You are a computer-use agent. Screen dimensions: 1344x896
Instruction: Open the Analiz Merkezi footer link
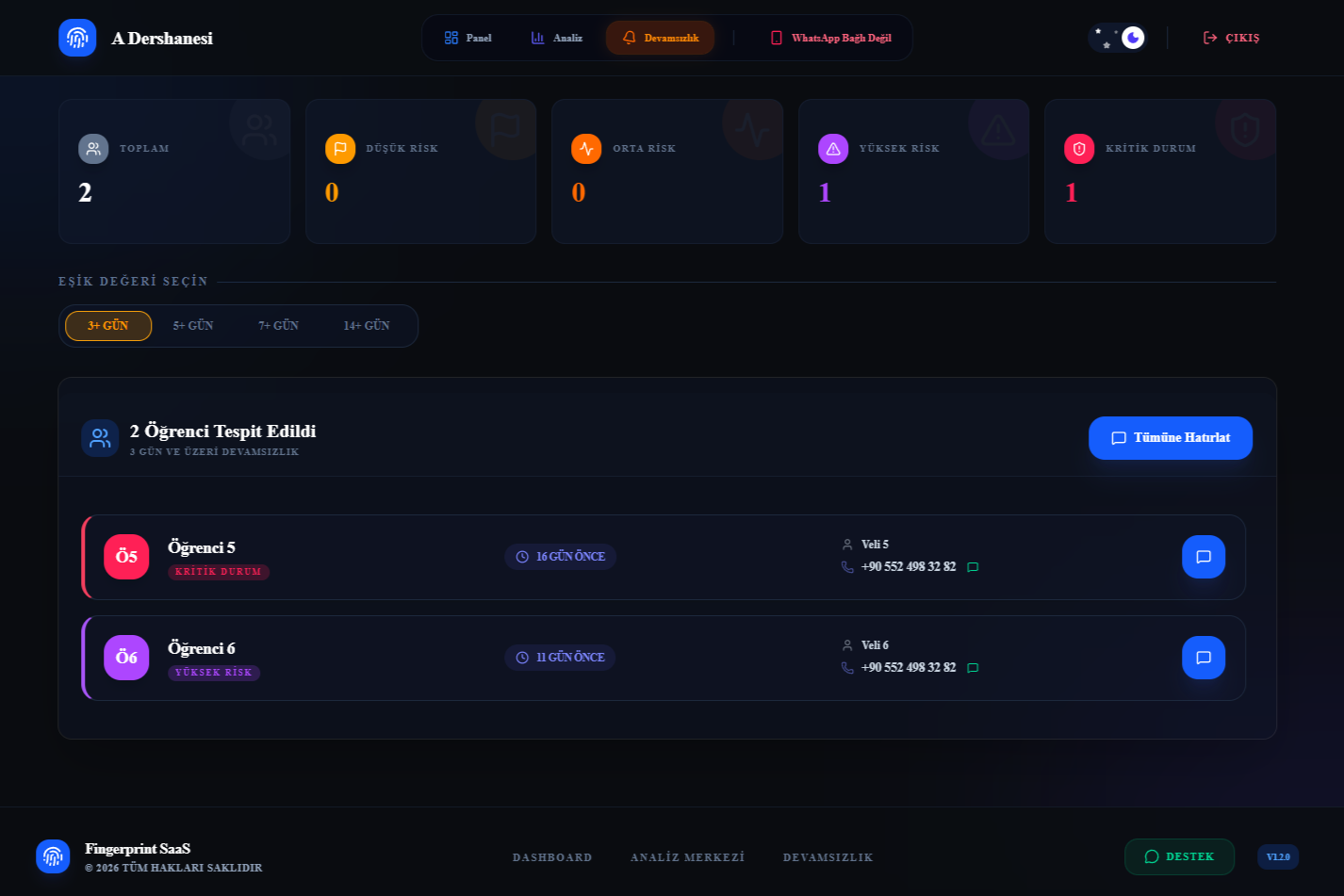point(687,857)
